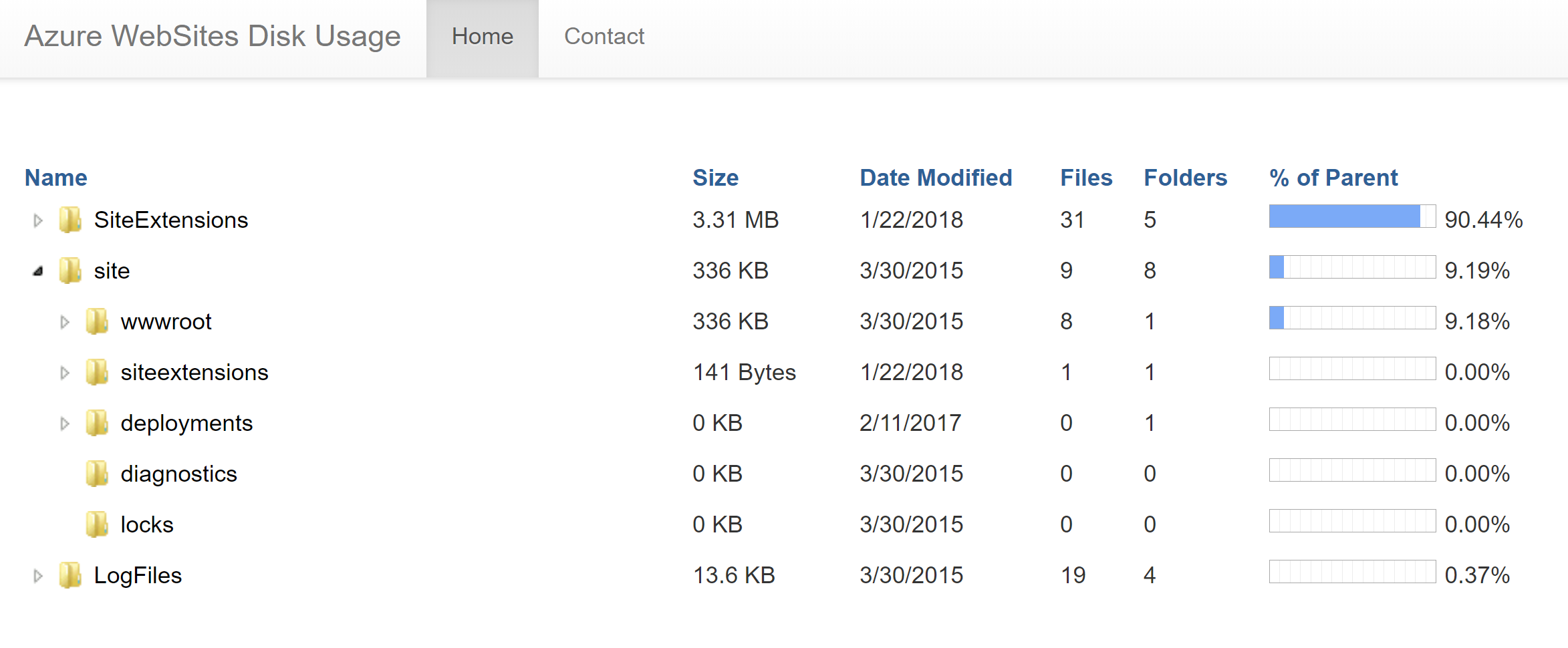Click the Azure WebSites Disk Usage title
Viewport: 1568px width, 648px height.
coord(213,36)
